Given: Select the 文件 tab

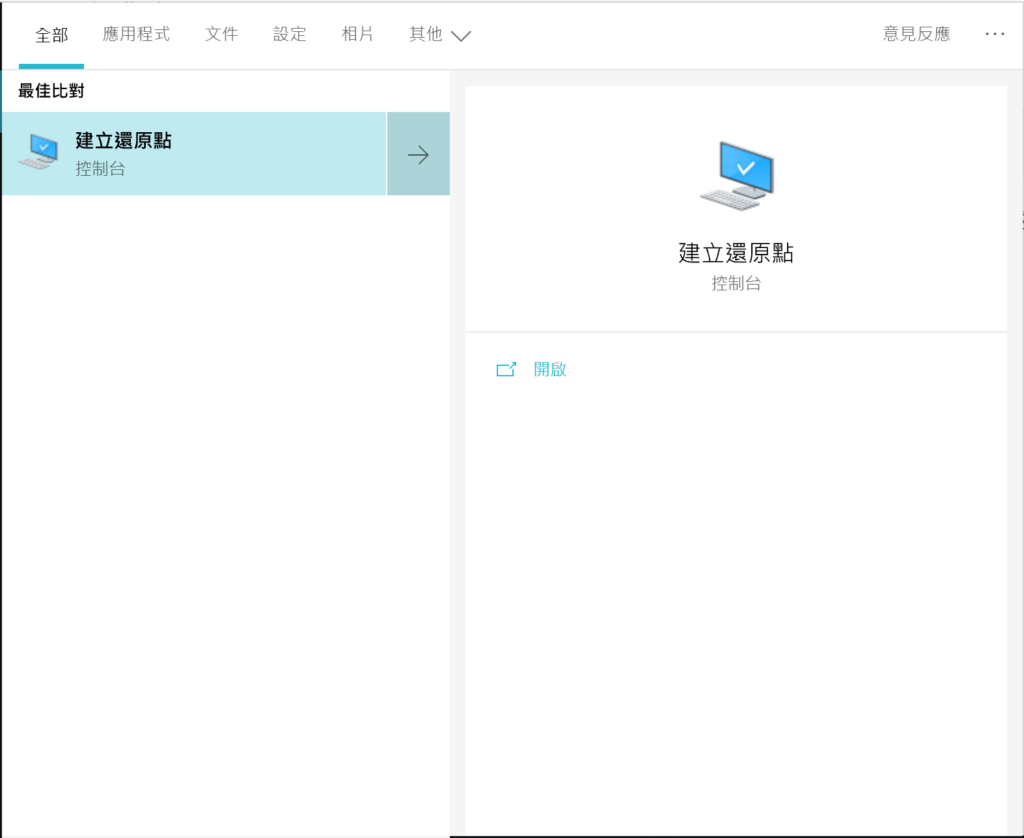Looking at the screenshot, I should point(221,34).
